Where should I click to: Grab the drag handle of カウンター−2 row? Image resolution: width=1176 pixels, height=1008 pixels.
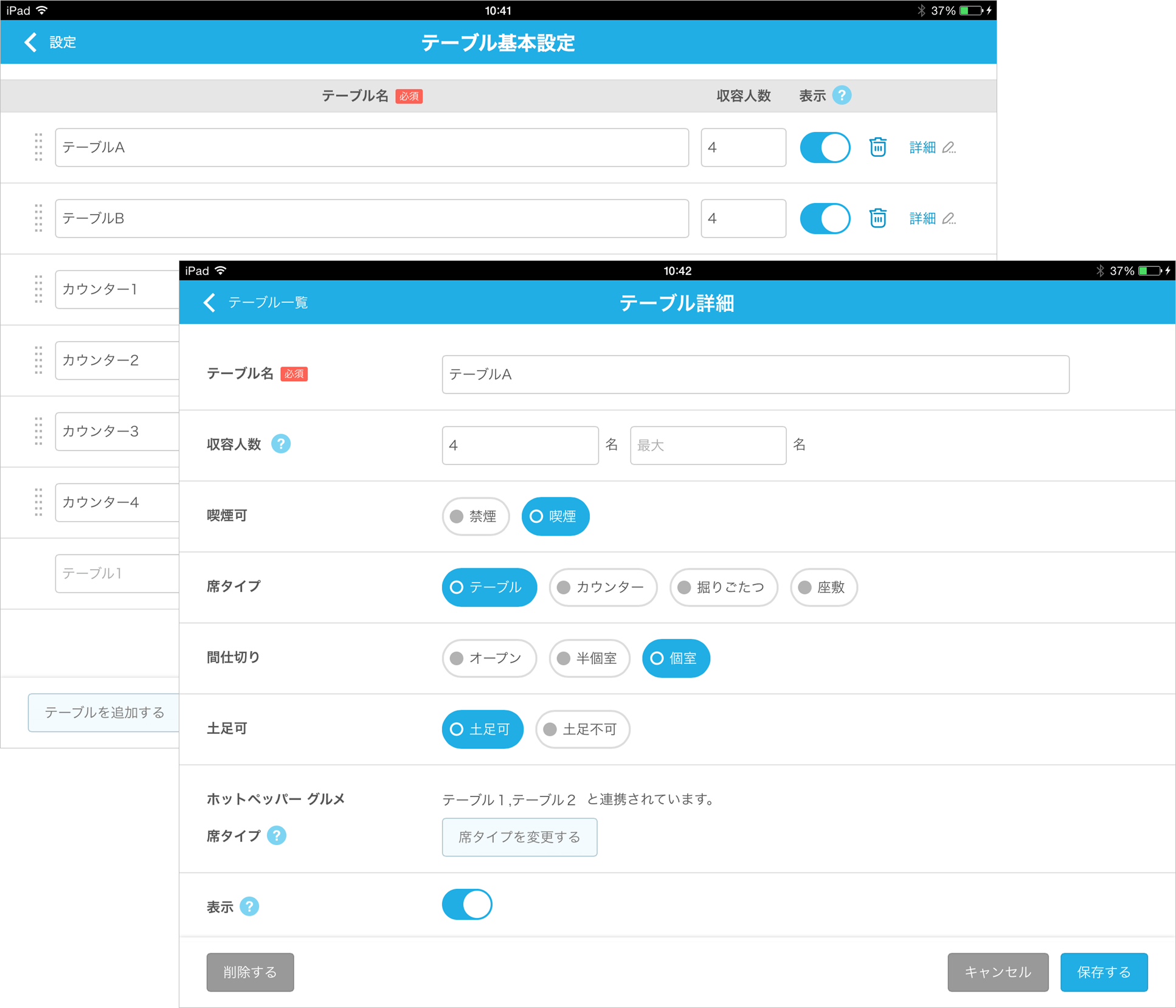tap(38, 360)
